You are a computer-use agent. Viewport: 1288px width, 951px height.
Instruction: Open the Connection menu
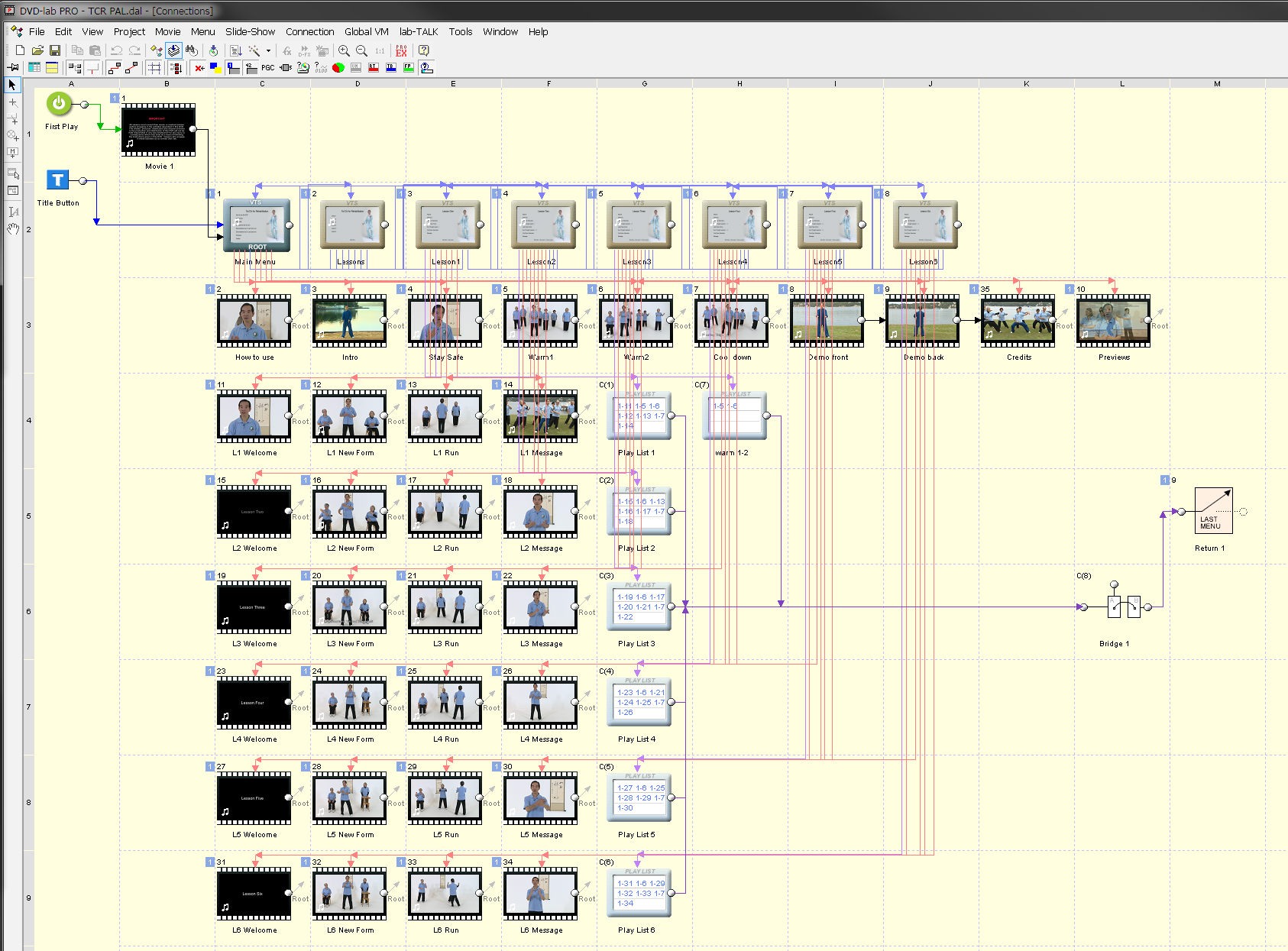pyautogui.click(x=309, y=31)
